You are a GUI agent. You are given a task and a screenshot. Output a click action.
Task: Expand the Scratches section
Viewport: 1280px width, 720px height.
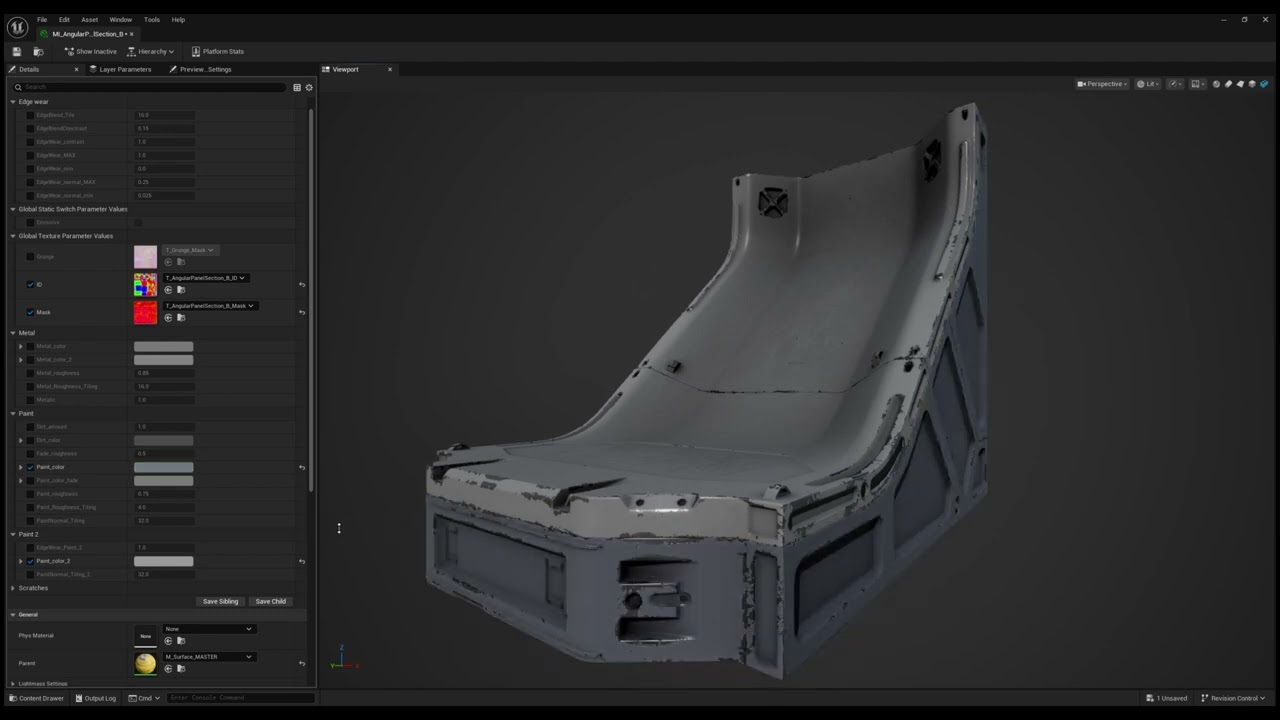pos(13,588)
